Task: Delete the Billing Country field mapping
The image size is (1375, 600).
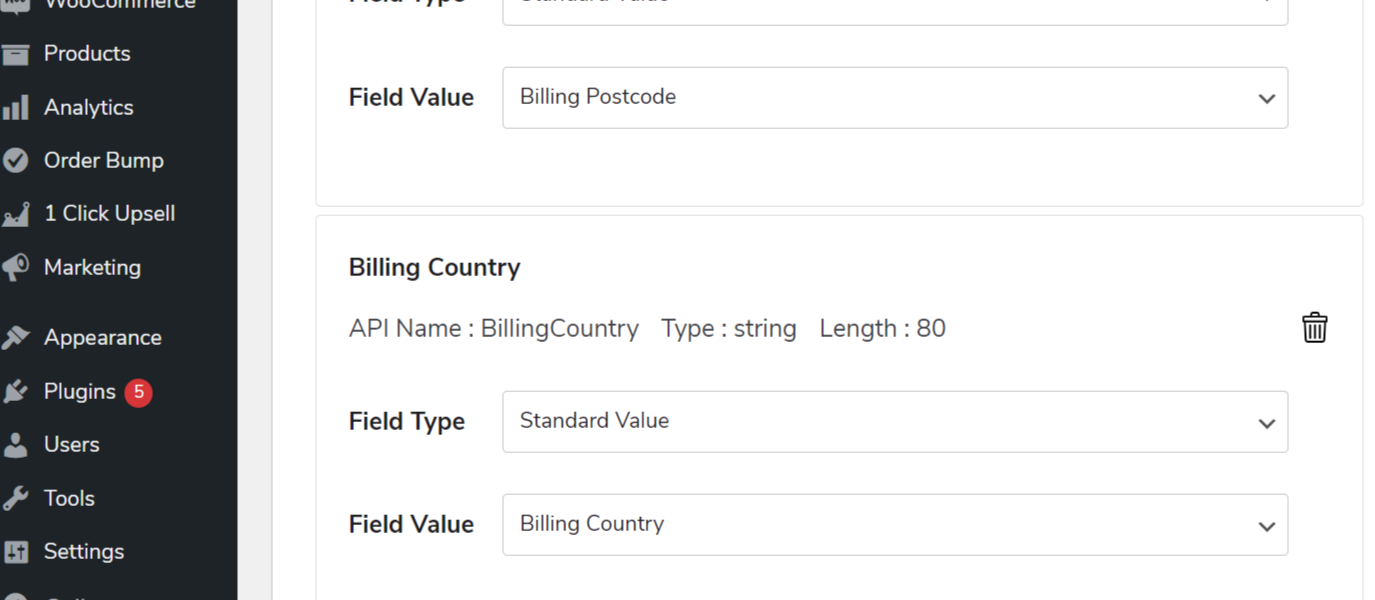Action: tap(1314, 327)
